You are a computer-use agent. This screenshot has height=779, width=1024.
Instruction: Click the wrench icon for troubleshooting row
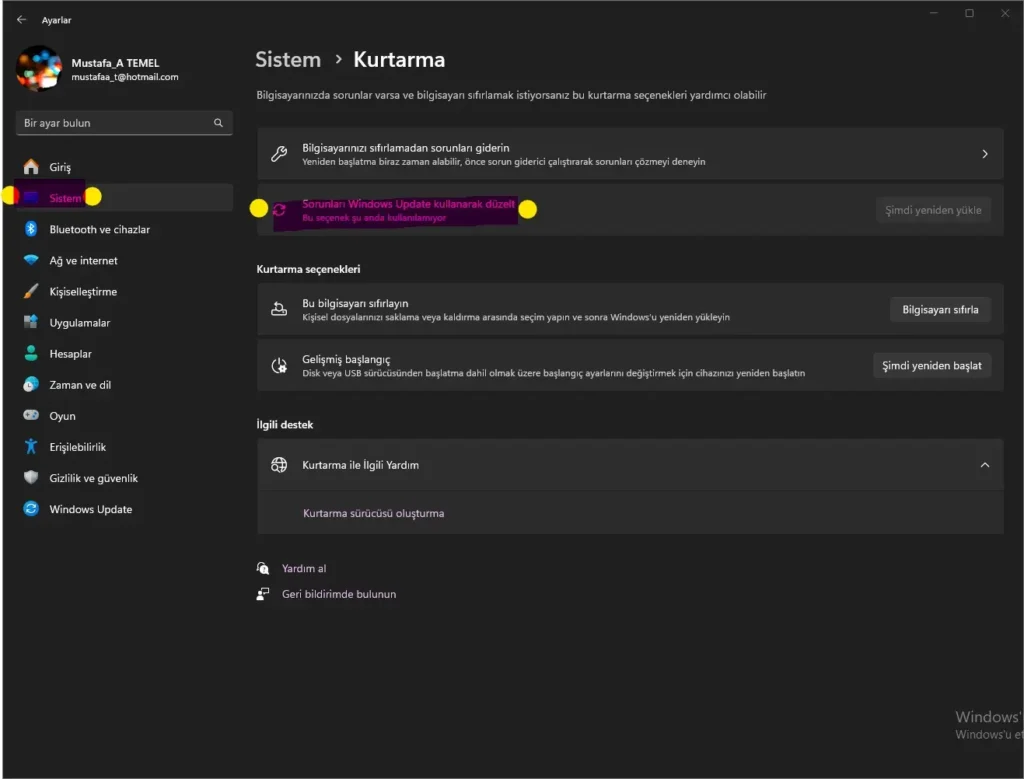point(279,154)
